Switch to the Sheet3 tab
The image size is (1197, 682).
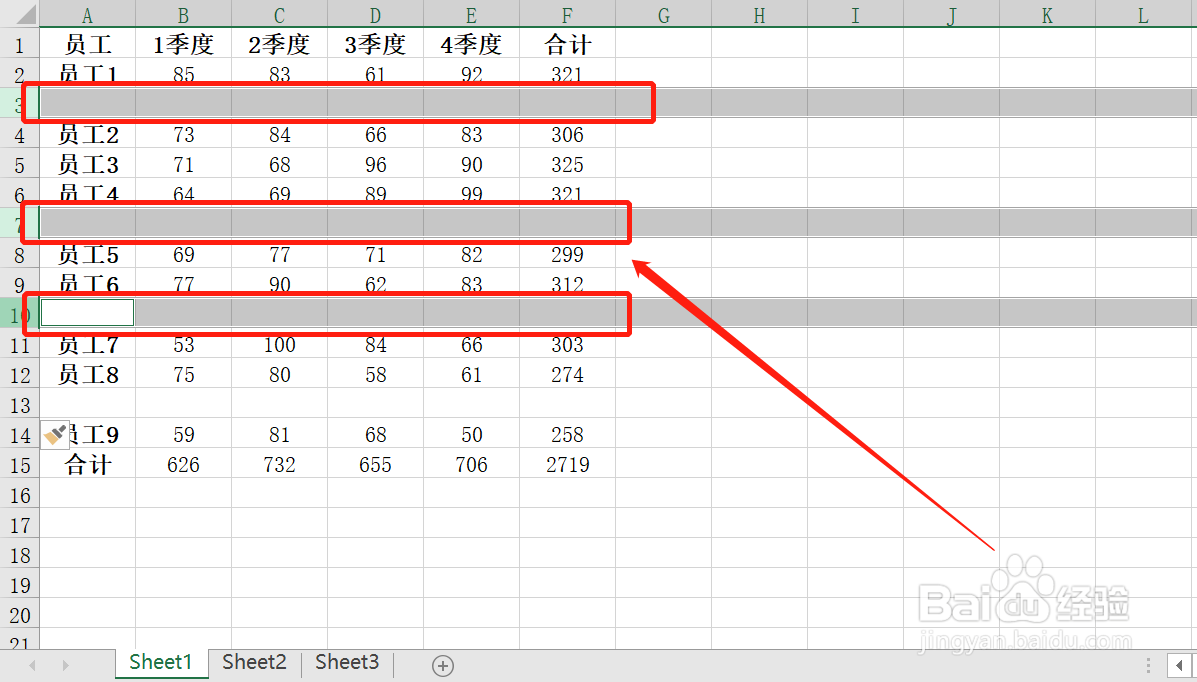coord(346,662)
